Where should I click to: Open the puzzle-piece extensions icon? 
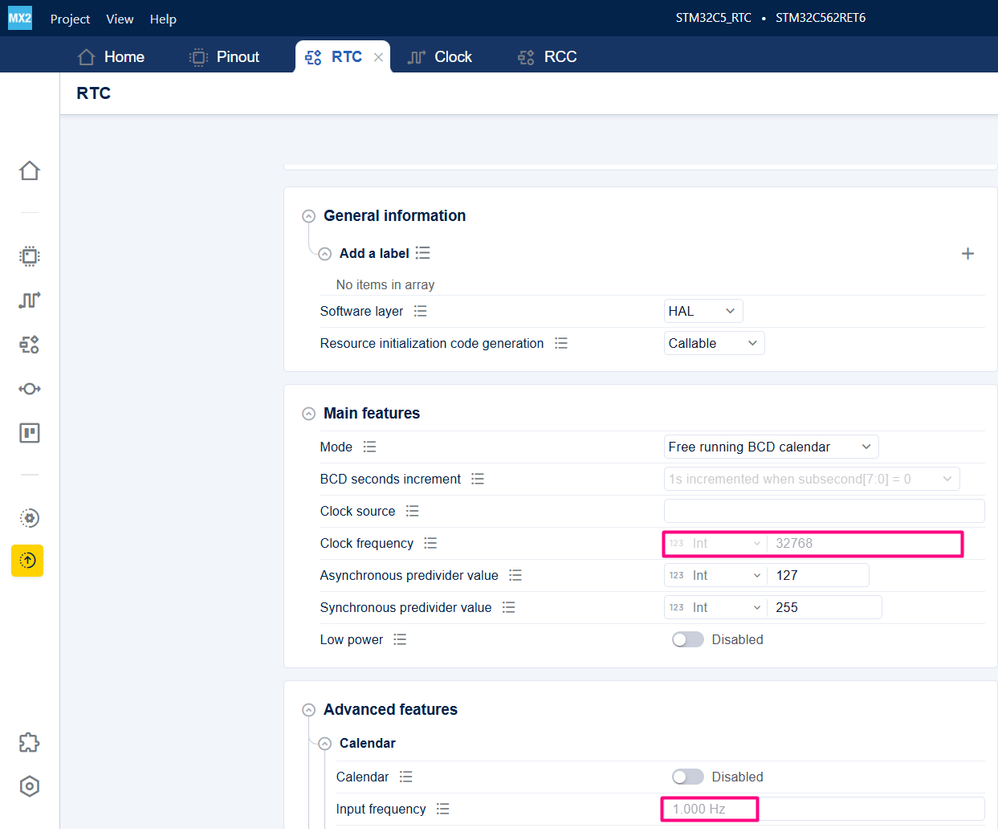pyautogui.click(x=29, y=742)
